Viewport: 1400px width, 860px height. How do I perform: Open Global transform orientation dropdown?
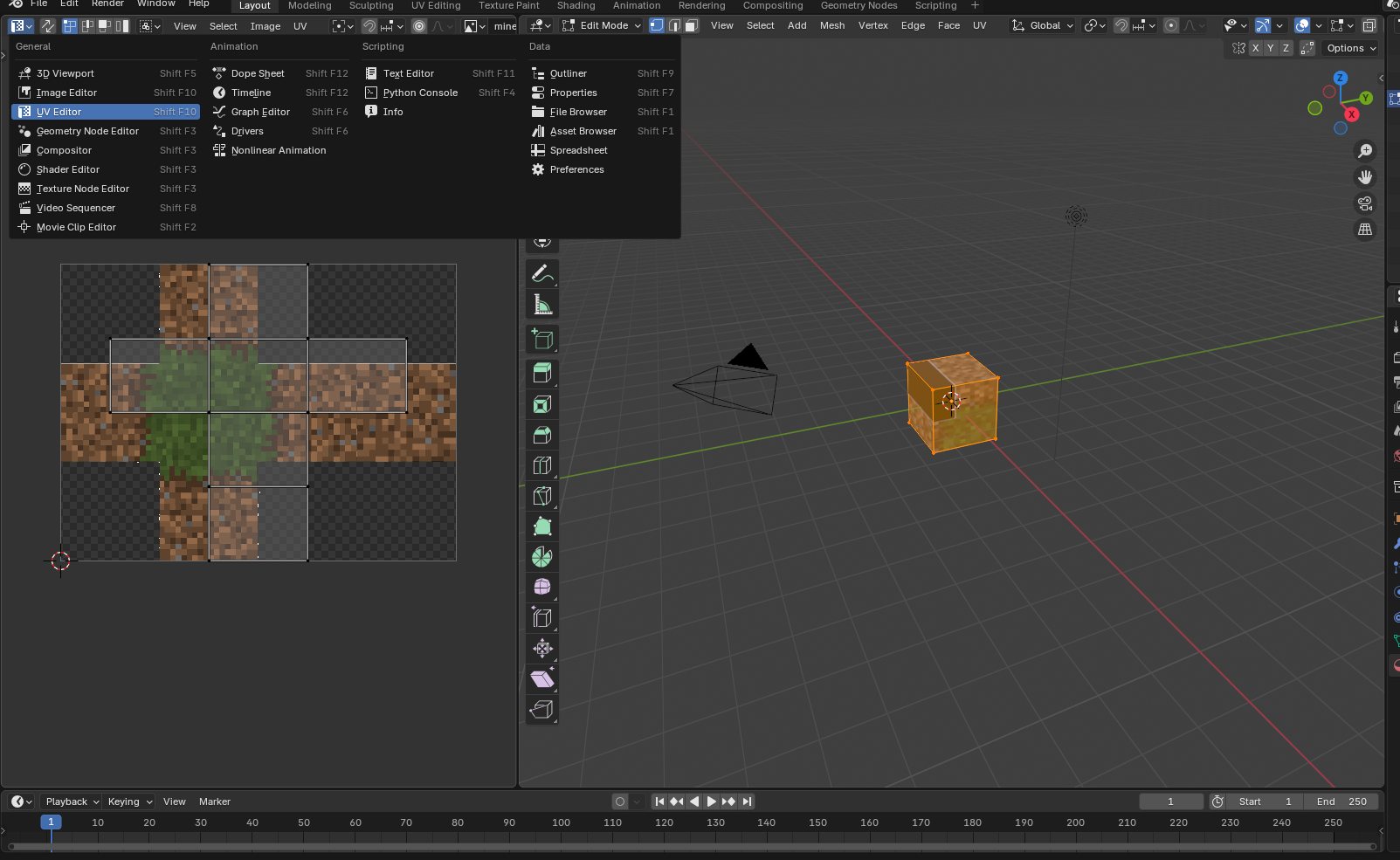click(x=1042, y=25)
